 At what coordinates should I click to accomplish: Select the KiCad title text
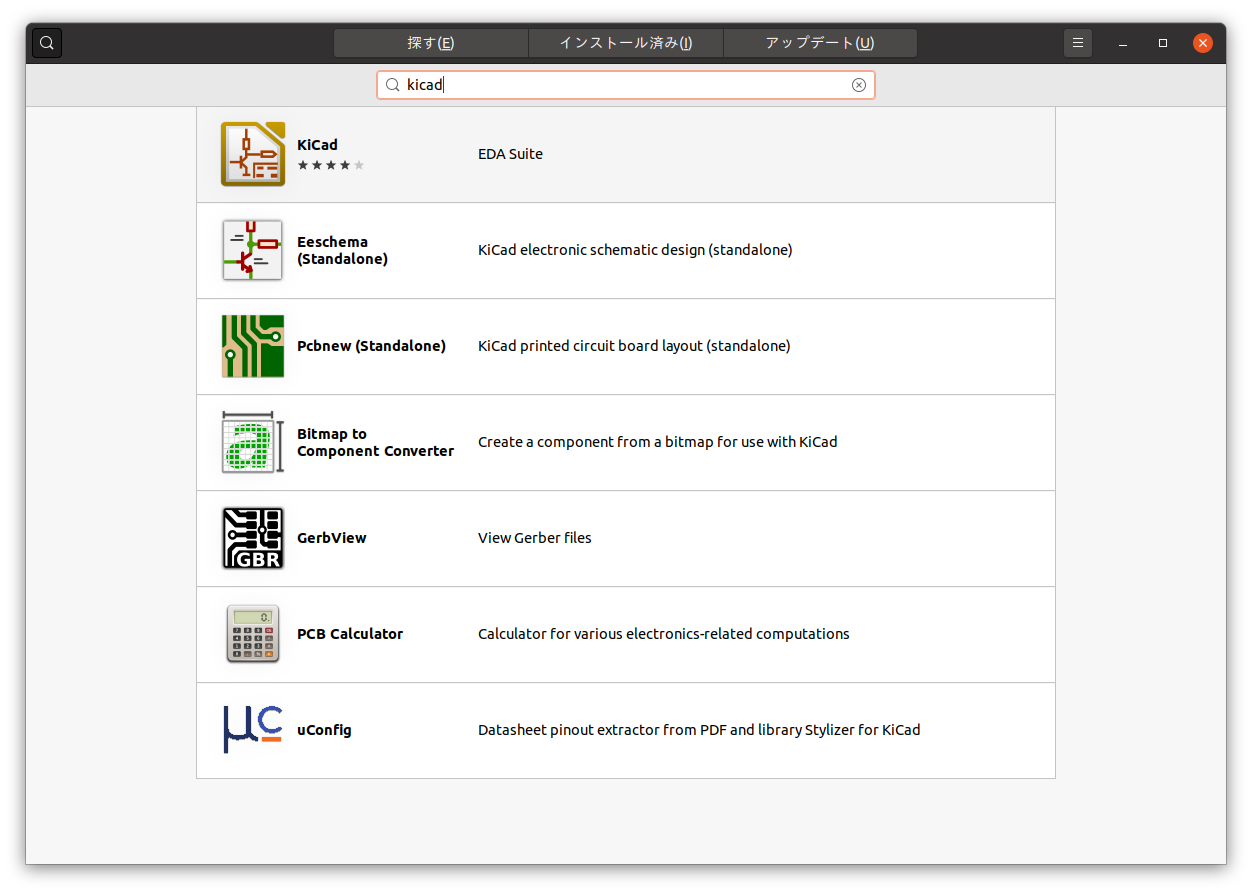[x=317, y=145]
